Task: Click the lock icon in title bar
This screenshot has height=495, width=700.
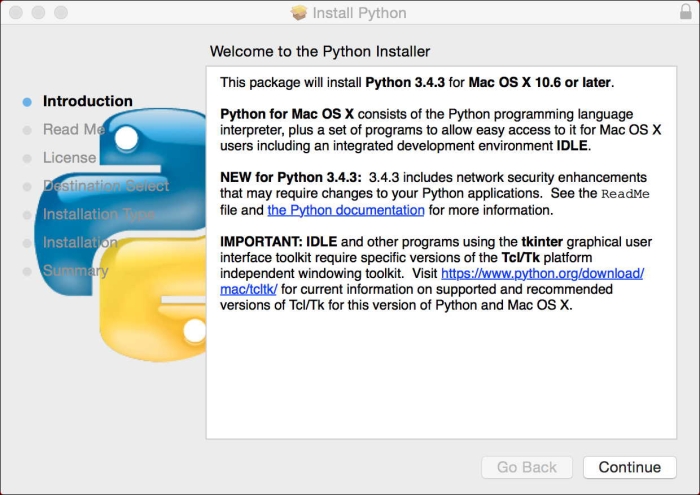Action: [686, 12]
